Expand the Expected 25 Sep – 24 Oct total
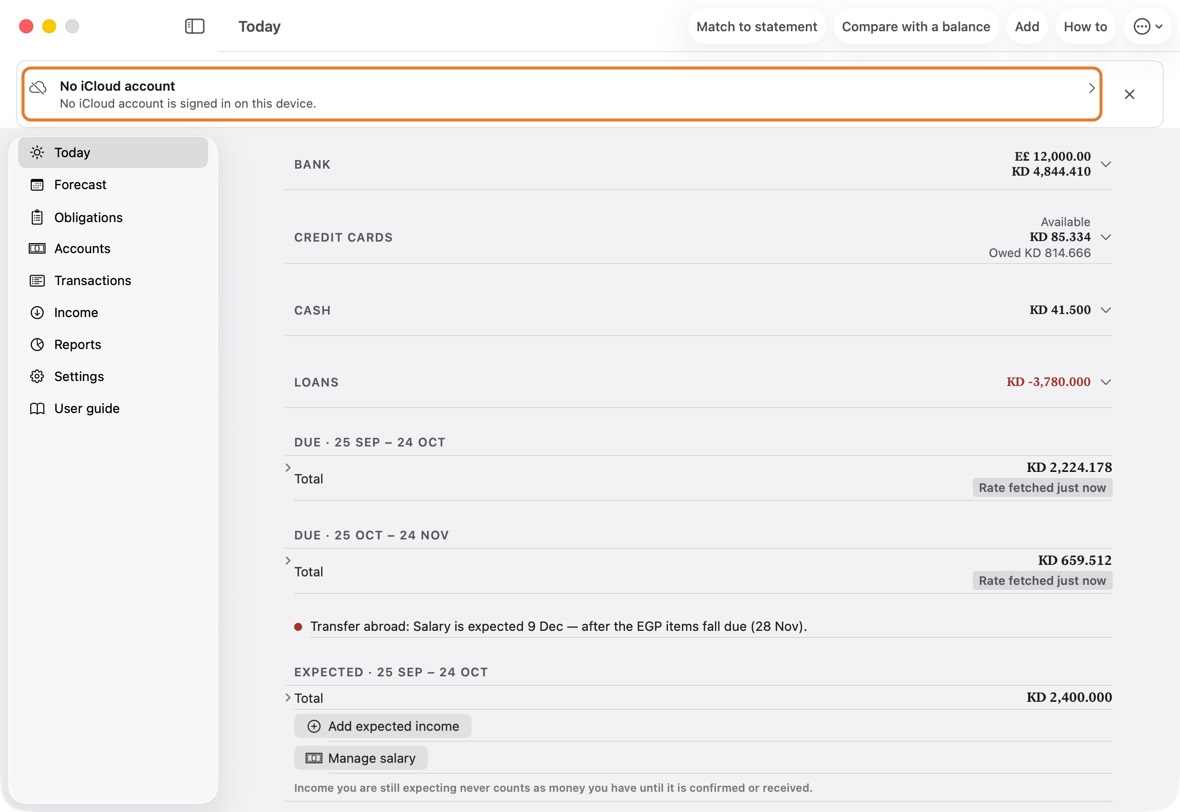The height and width of the screenshot is (812, 1180). pos(288,698)
